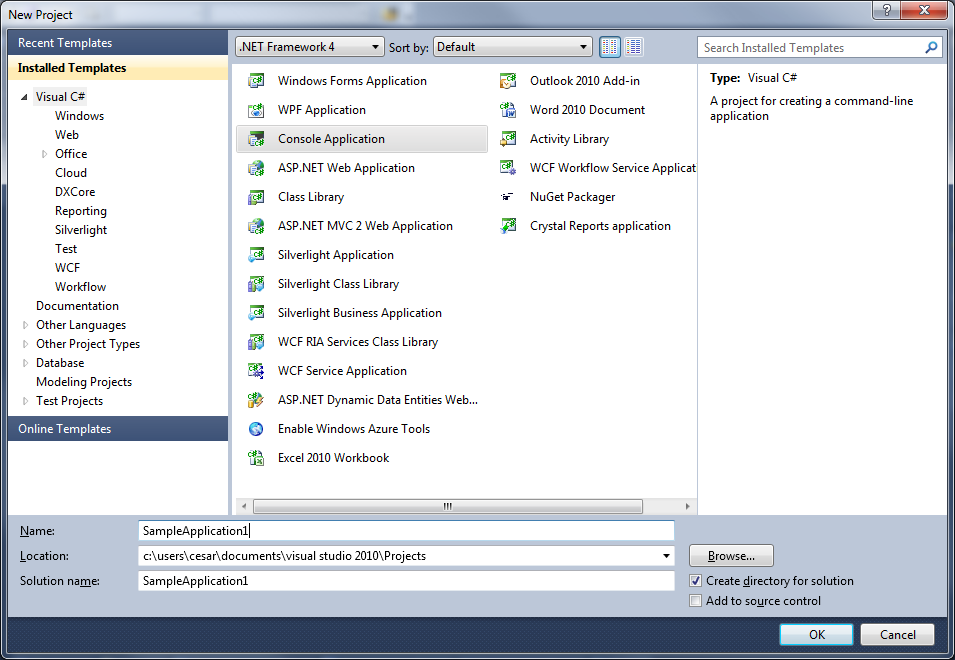Select the Windows category in tree
Screen dimensions: 955x660
tap(79, 116)
